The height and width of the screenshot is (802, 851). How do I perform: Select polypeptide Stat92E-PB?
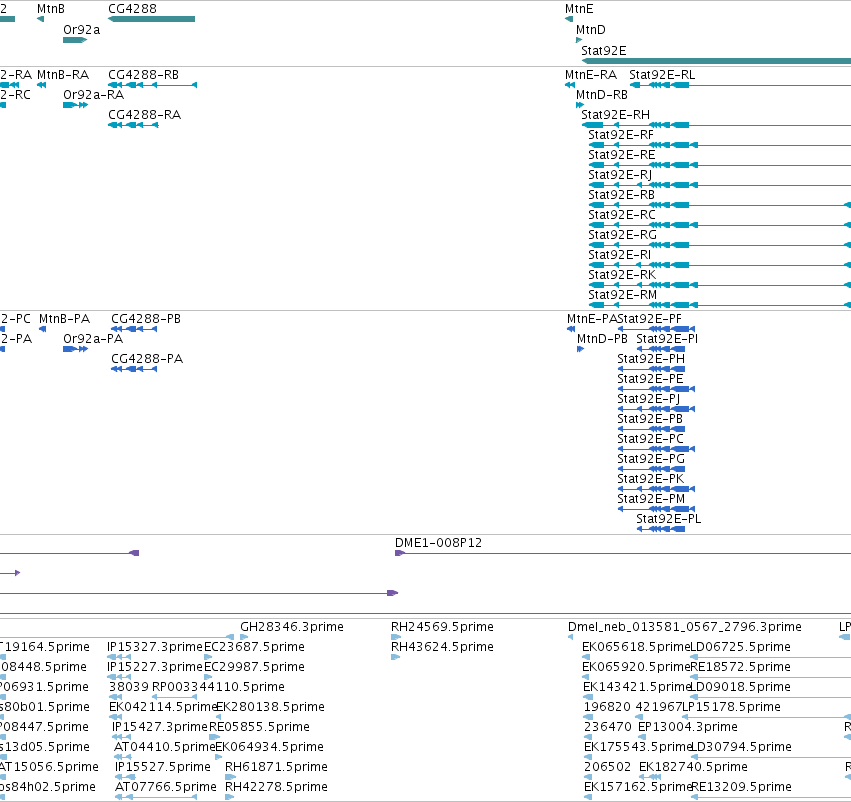(650, 419)
